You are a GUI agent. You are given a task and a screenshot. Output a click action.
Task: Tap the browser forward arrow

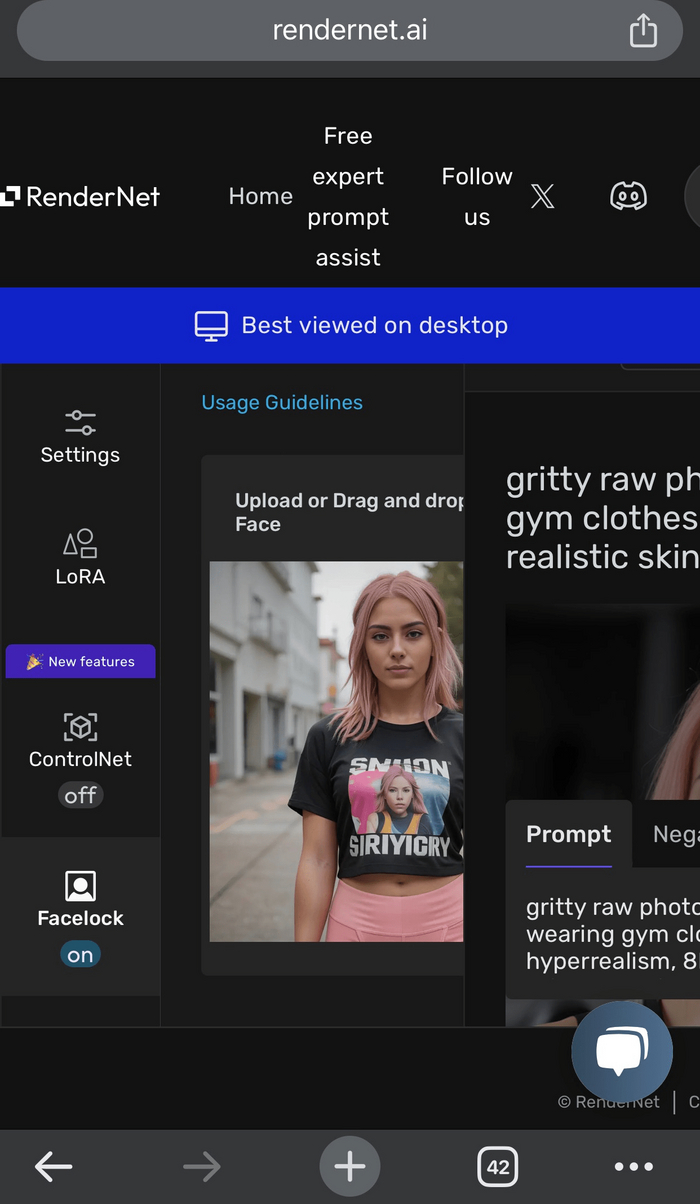click(x=201, y=1166)
